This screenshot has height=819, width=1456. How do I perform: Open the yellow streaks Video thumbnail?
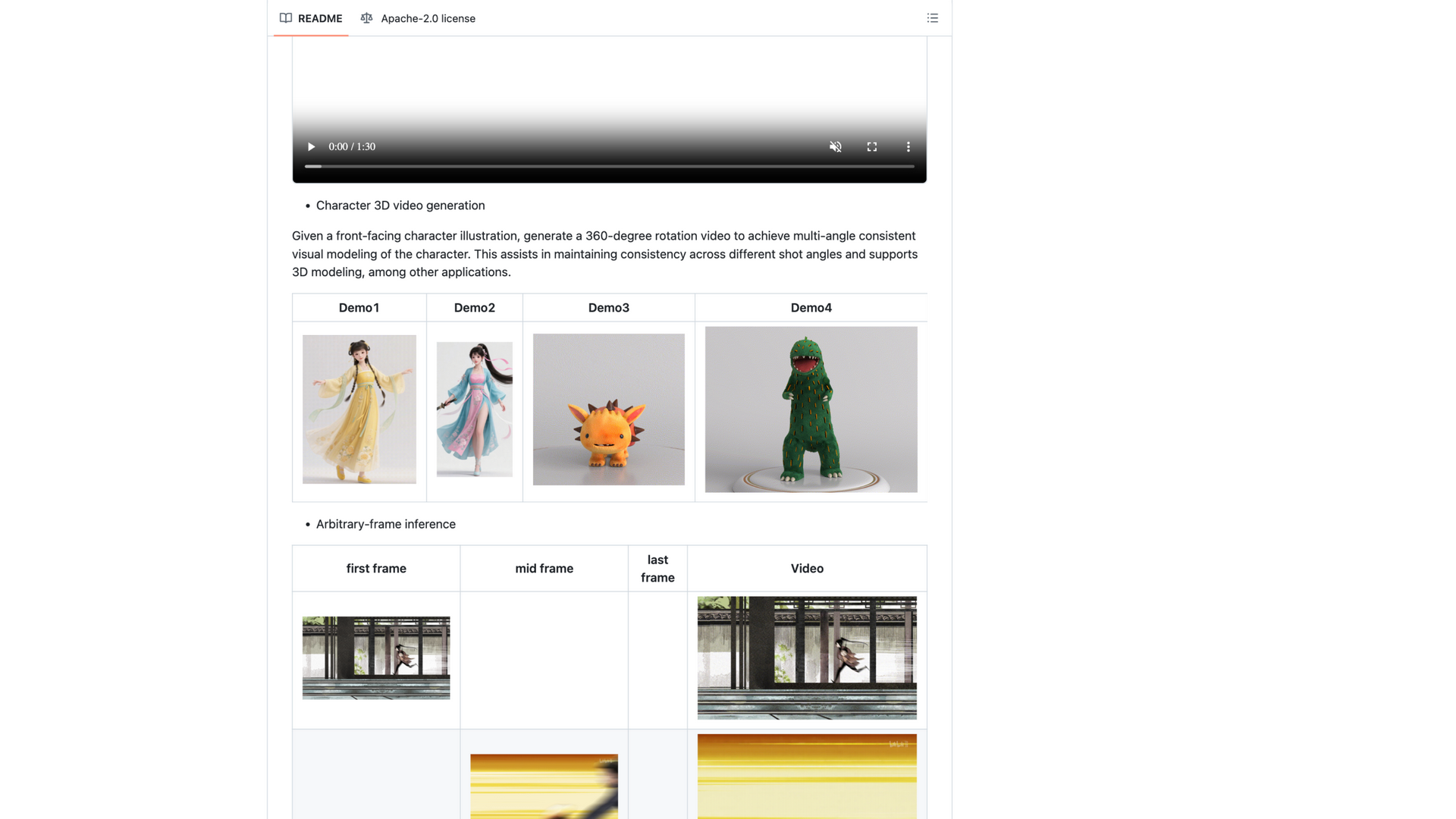click(x=807, y=777)
